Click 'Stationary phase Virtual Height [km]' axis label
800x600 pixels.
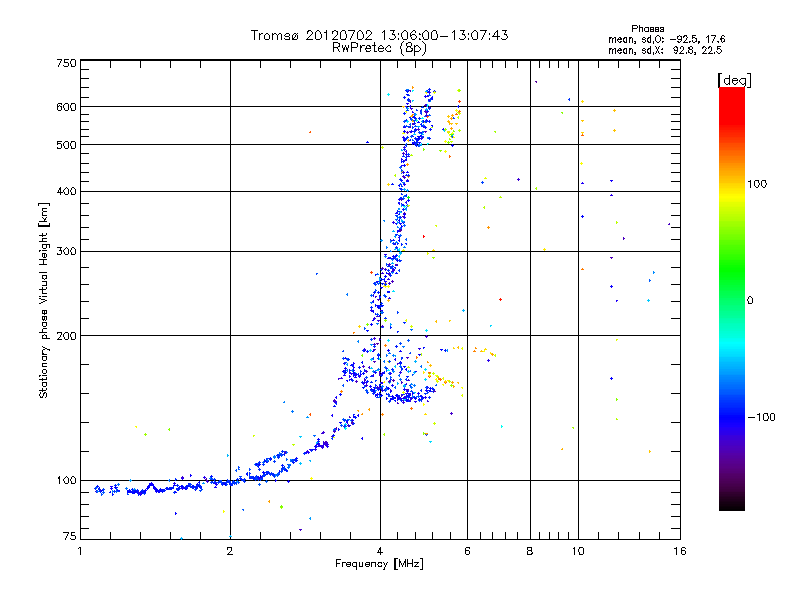pos(44,301)
